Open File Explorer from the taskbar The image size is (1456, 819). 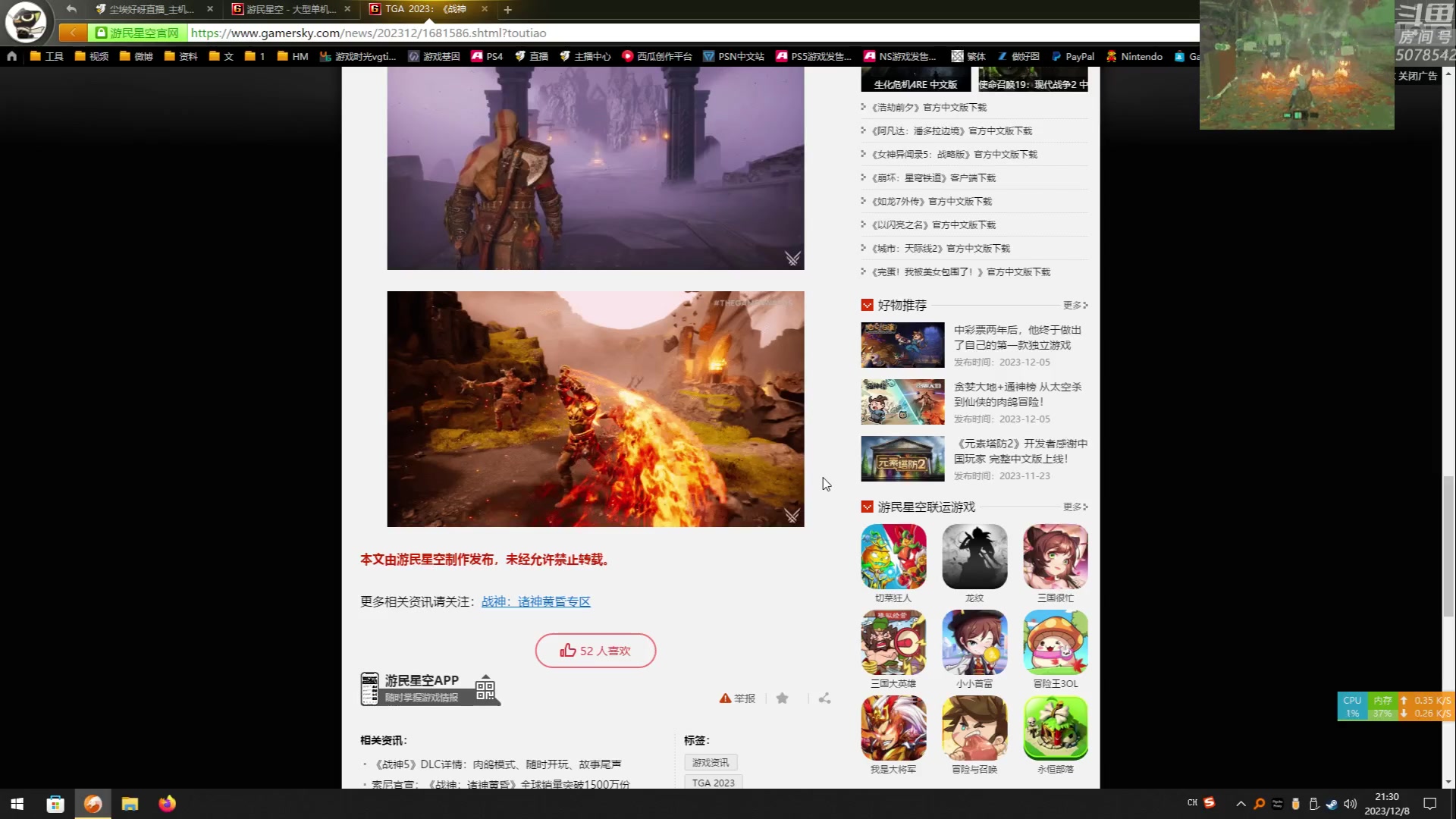[130, 804]
